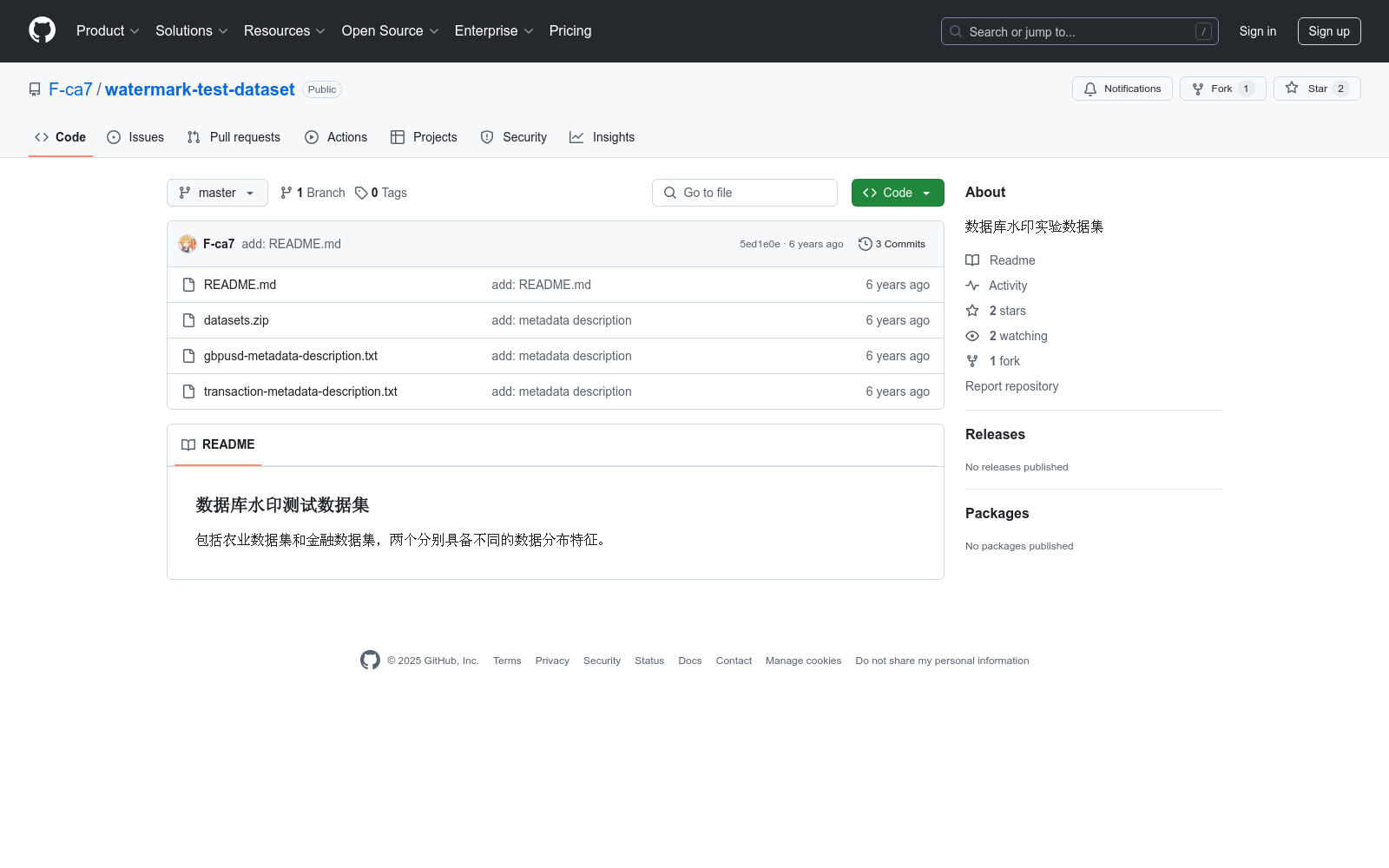Click file icon next to datasets.zip

click(x=188, y=320)
